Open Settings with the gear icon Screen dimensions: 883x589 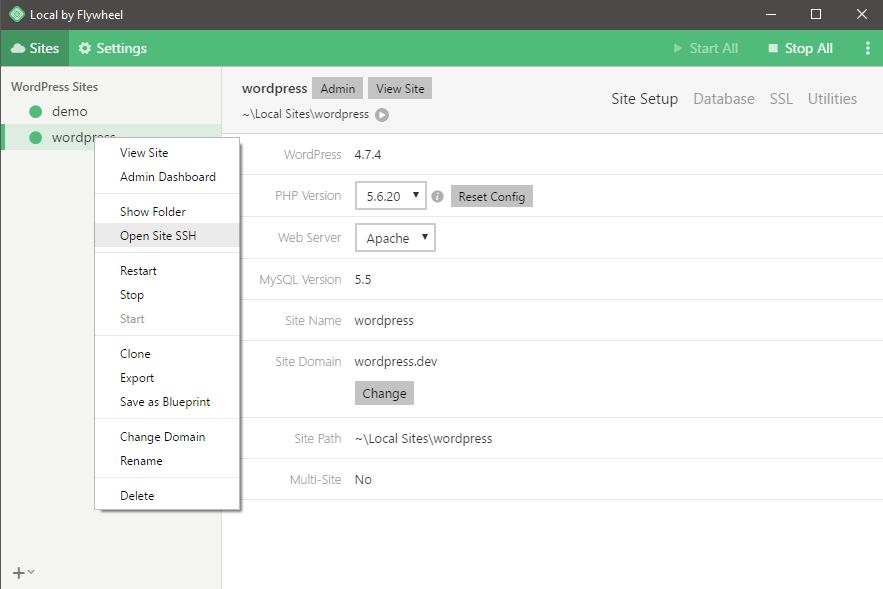point(113,48)
